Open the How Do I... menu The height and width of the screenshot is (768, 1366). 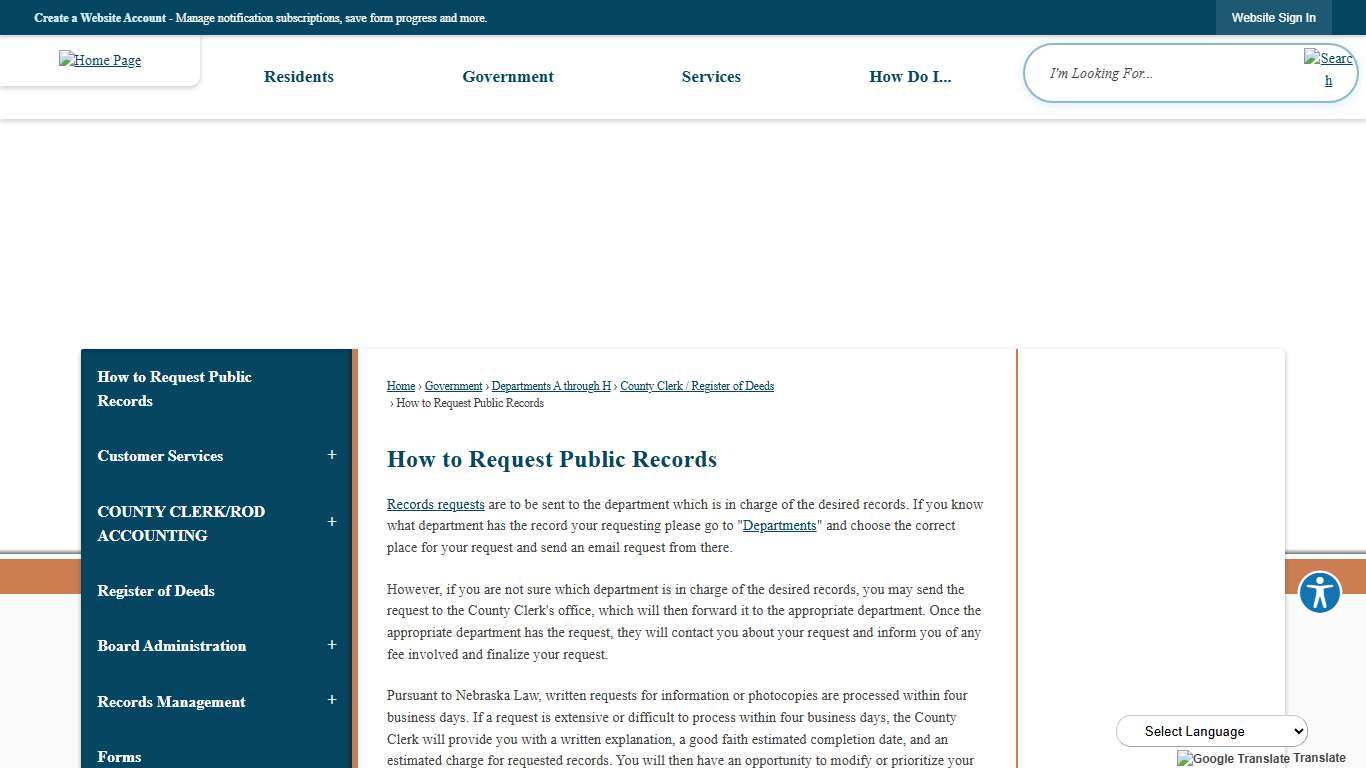(910, 76)
